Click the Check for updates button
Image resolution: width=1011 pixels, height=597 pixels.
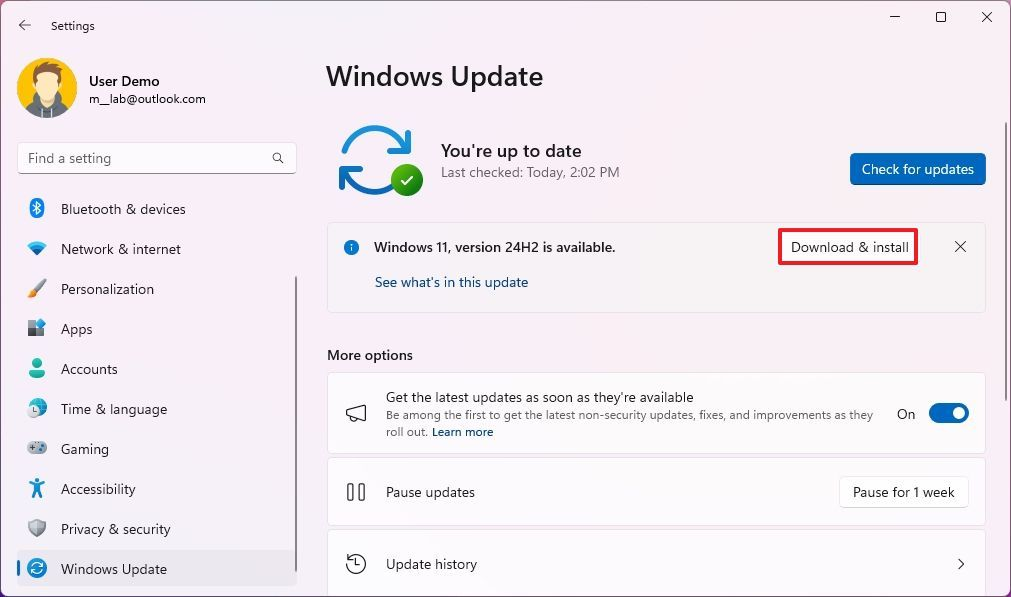pyautogui.click(x=918, y=169)
